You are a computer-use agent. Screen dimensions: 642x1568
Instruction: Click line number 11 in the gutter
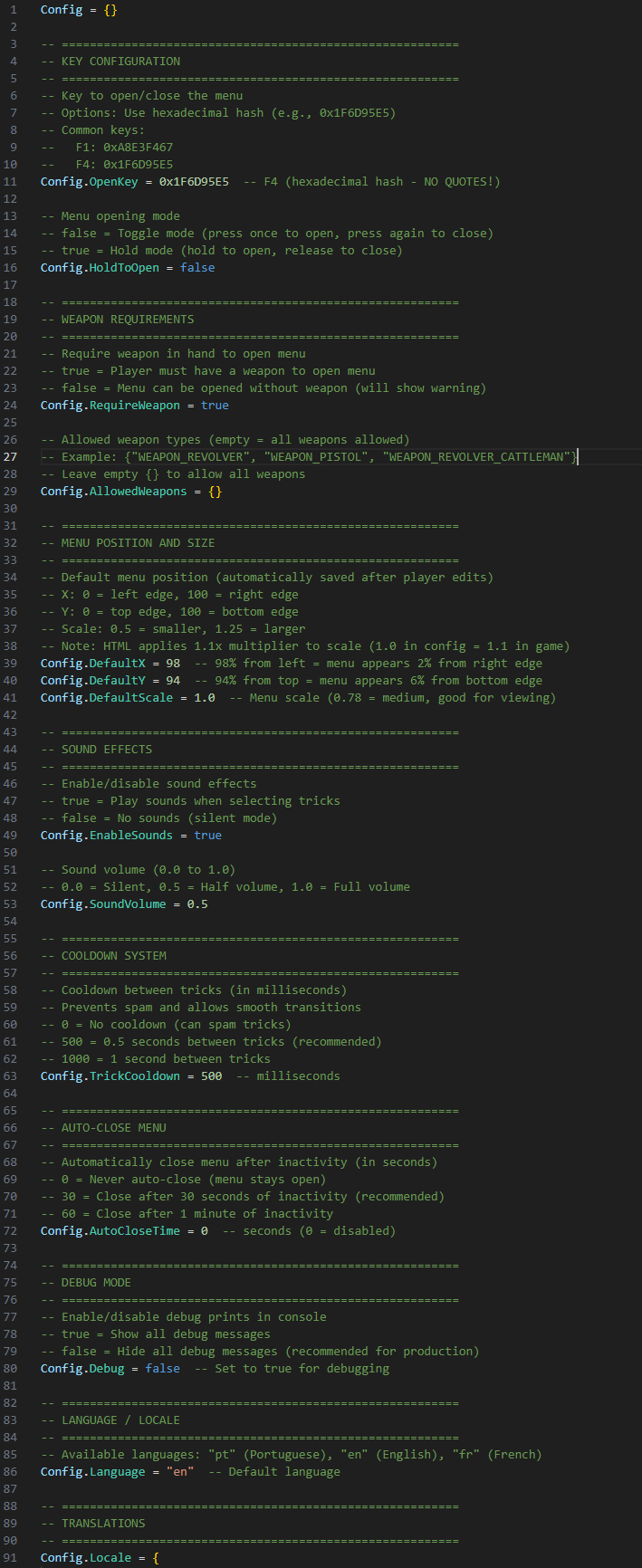pyautogui.click(x=14, y=181)
